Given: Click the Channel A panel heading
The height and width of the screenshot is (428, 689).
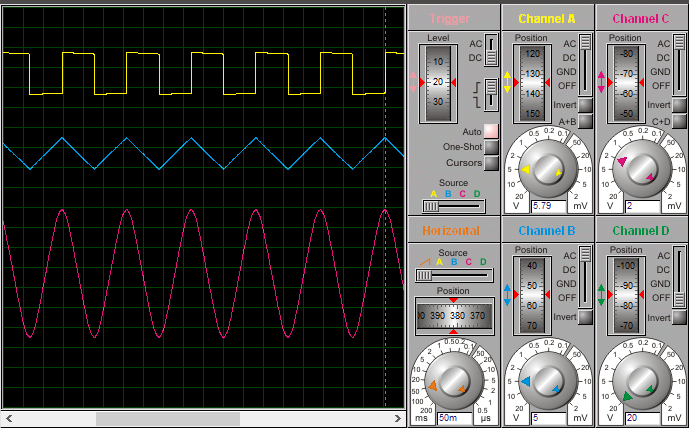Looking at the screenshot, I should 547,19.
